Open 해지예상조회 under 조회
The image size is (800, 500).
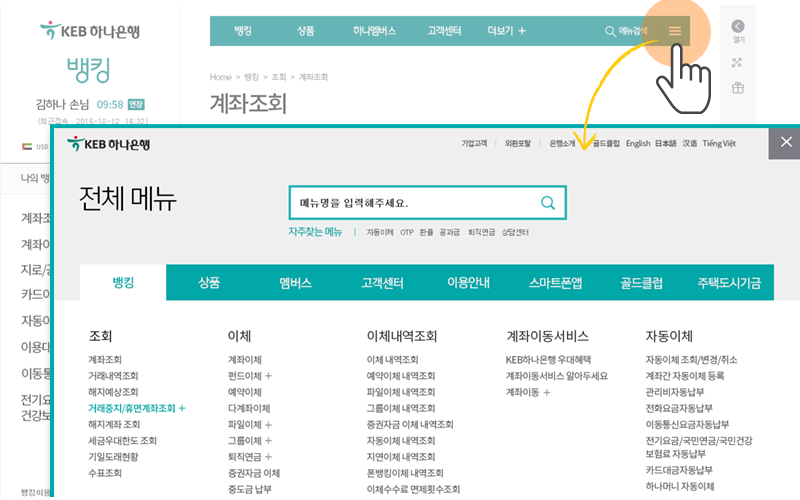coord(113,392)
